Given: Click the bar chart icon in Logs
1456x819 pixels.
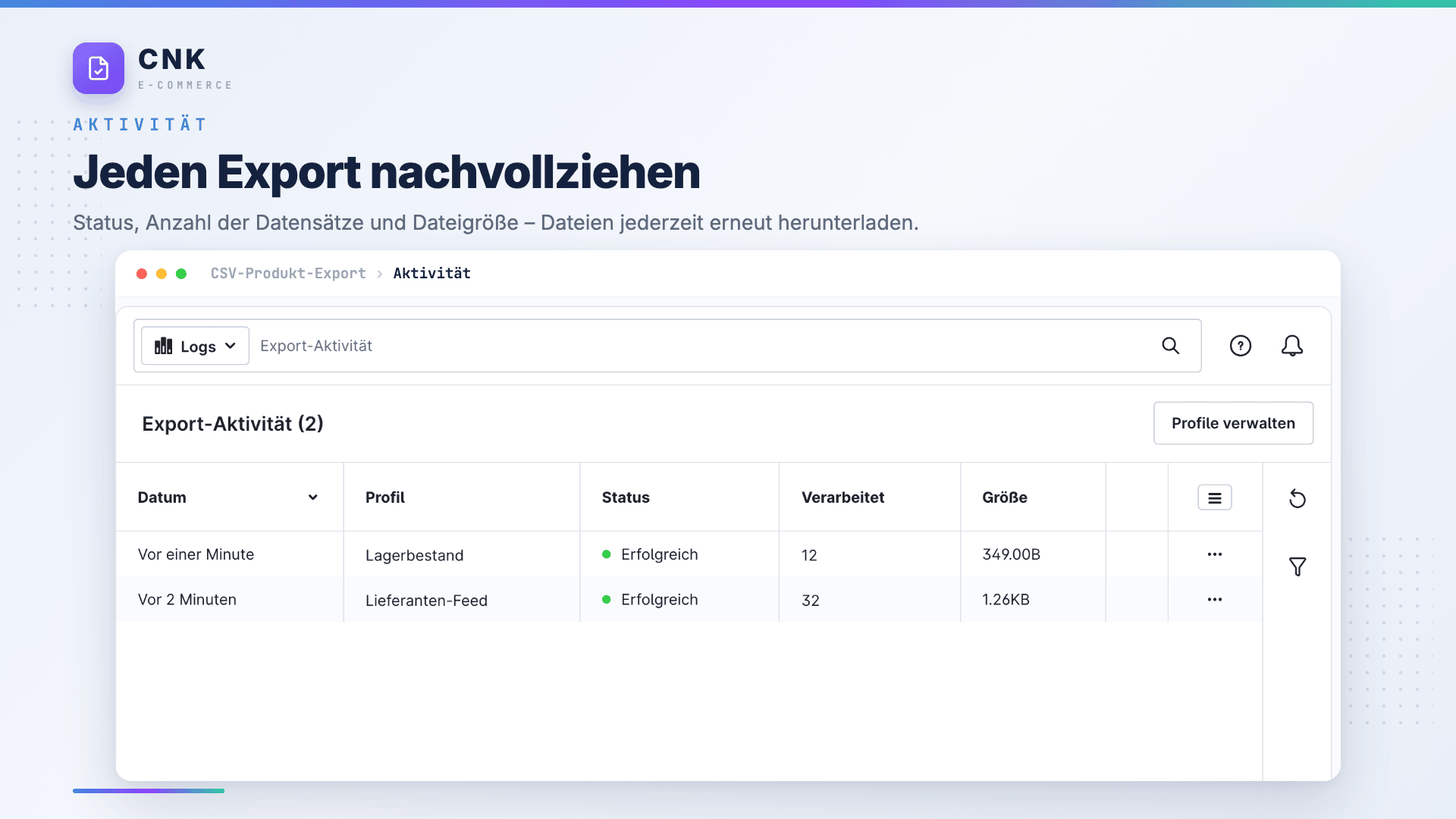Looking at the screenshot, I should click(x=164, y=346).
